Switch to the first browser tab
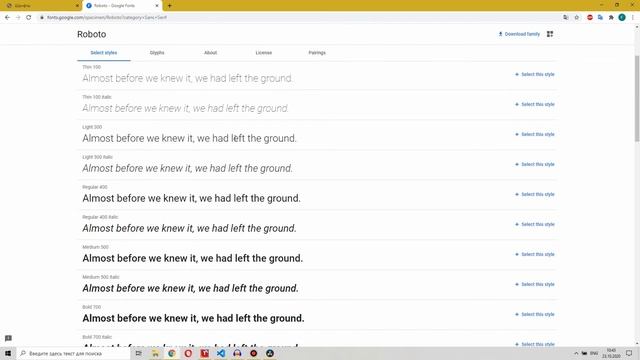The height and width of the screenshot is (360, 640). pos(41,6)
